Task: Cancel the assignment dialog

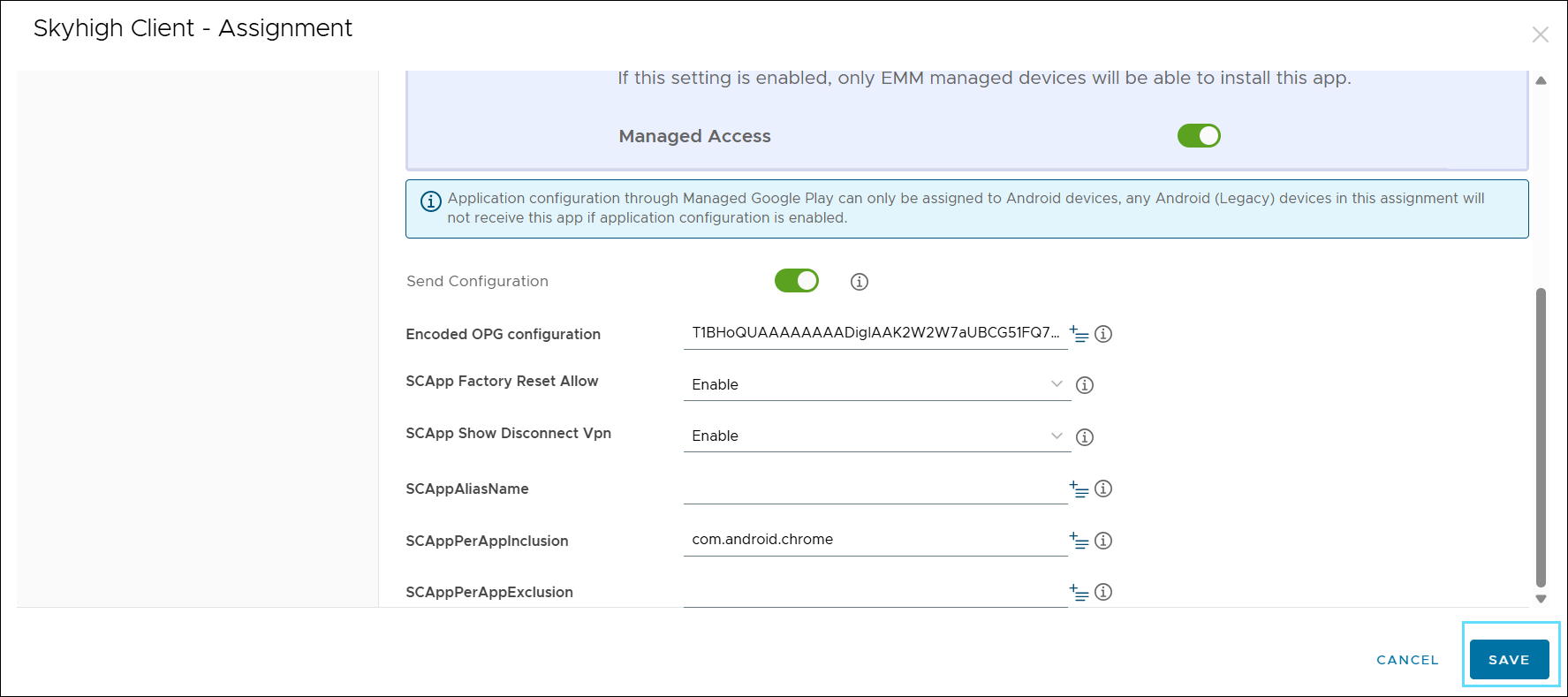Action: (1407, 660)
